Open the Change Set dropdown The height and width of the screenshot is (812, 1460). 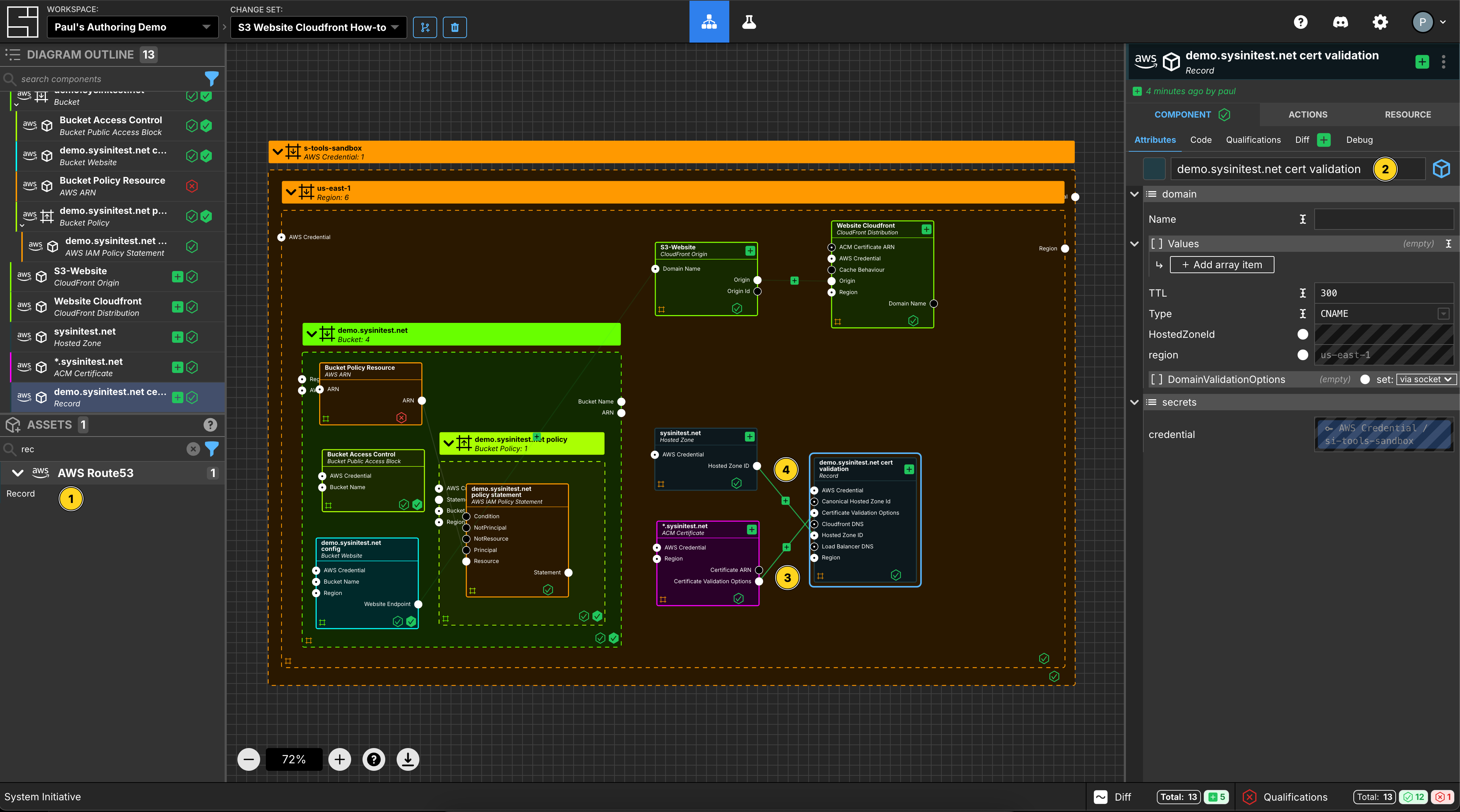318,27
